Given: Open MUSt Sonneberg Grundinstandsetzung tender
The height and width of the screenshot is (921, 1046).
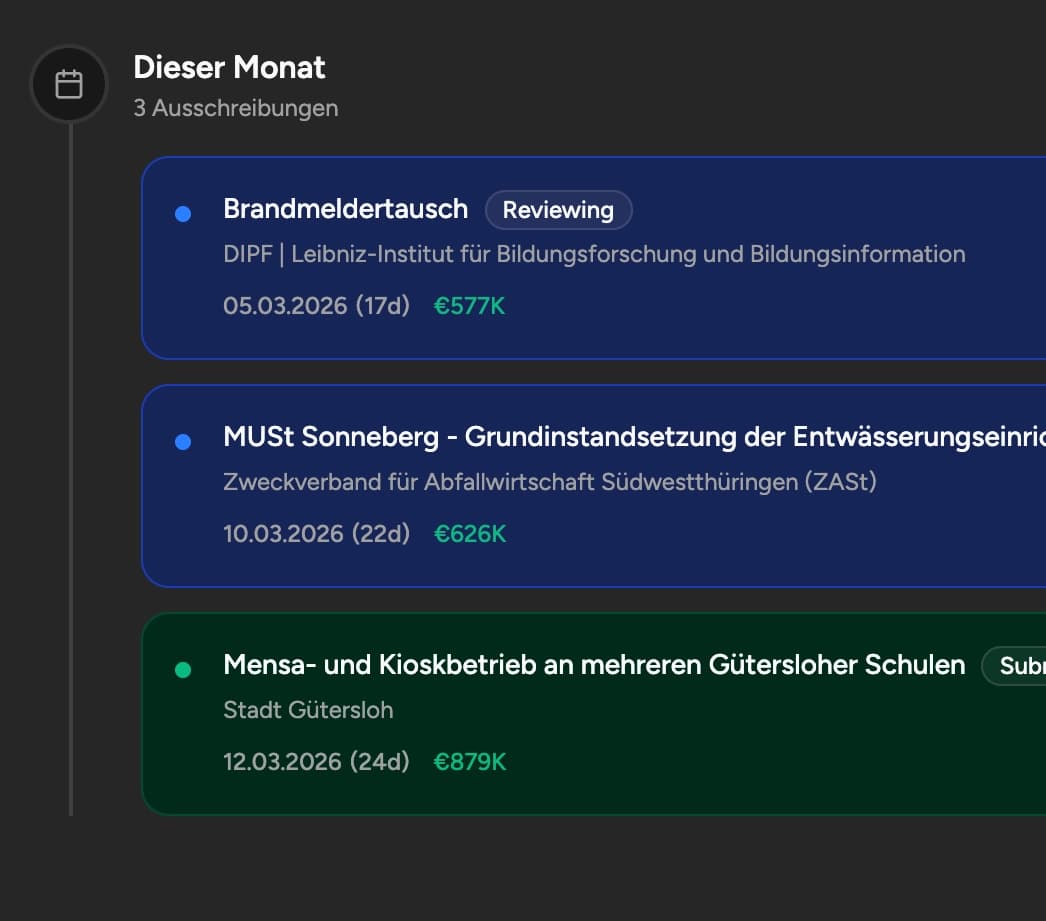Looking at the screenshot, I should [x=634, y=437].
